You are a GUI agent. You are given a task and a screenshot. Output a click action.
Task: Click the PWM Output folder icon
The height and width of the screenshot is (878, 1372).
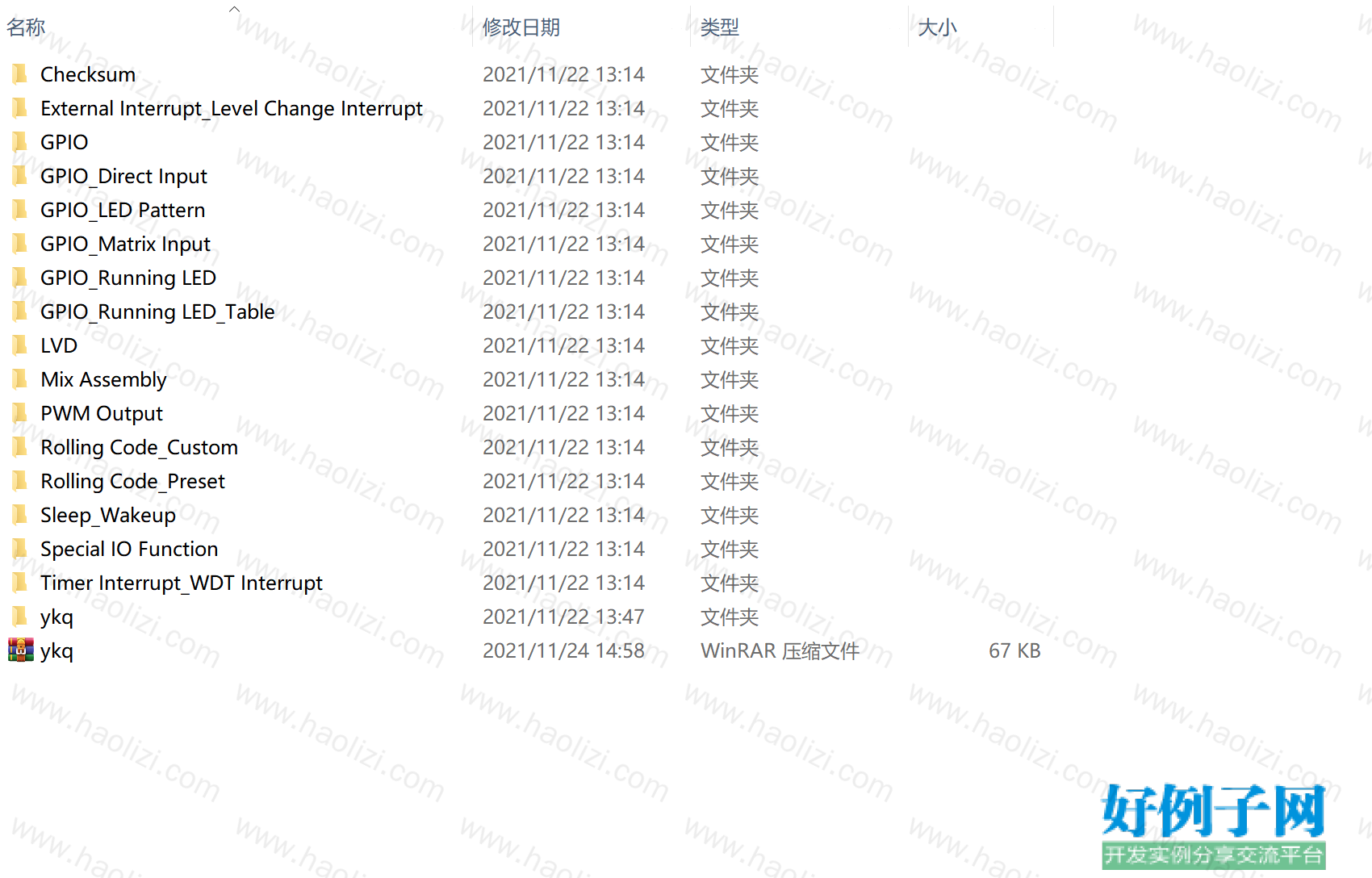(19, 413)
